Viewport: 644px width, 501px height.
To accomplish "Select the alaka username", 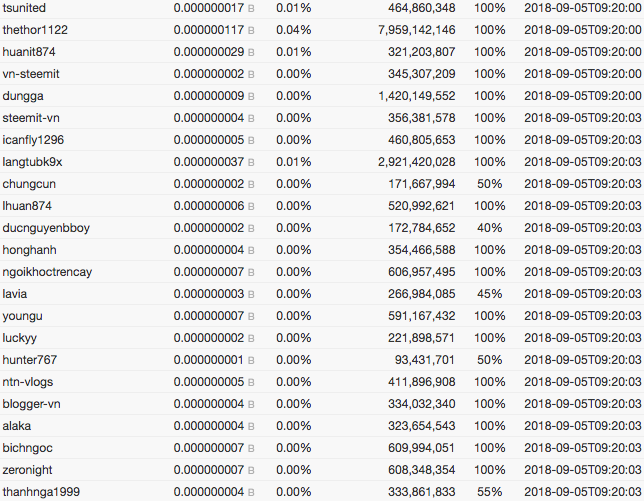I will point(17,426).
